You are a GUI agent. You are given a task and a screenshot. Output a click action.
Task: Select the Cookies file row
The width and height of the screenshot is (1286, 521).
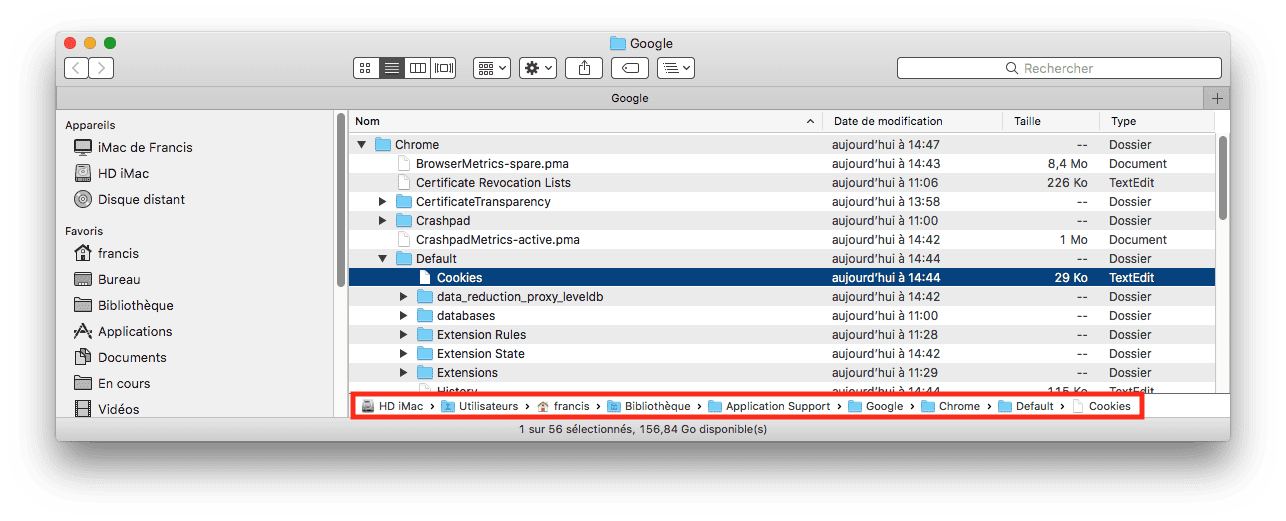[782, 278]
